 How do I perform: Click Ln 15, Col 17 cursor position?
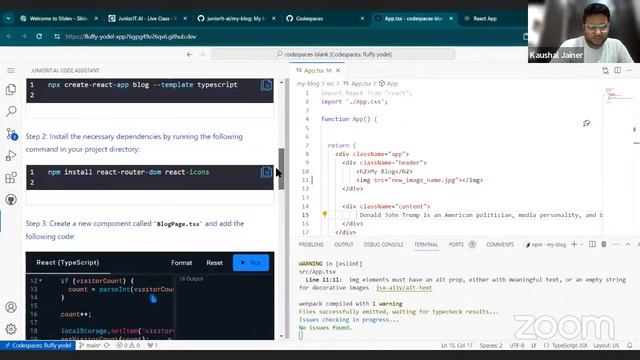pos(456,345)
